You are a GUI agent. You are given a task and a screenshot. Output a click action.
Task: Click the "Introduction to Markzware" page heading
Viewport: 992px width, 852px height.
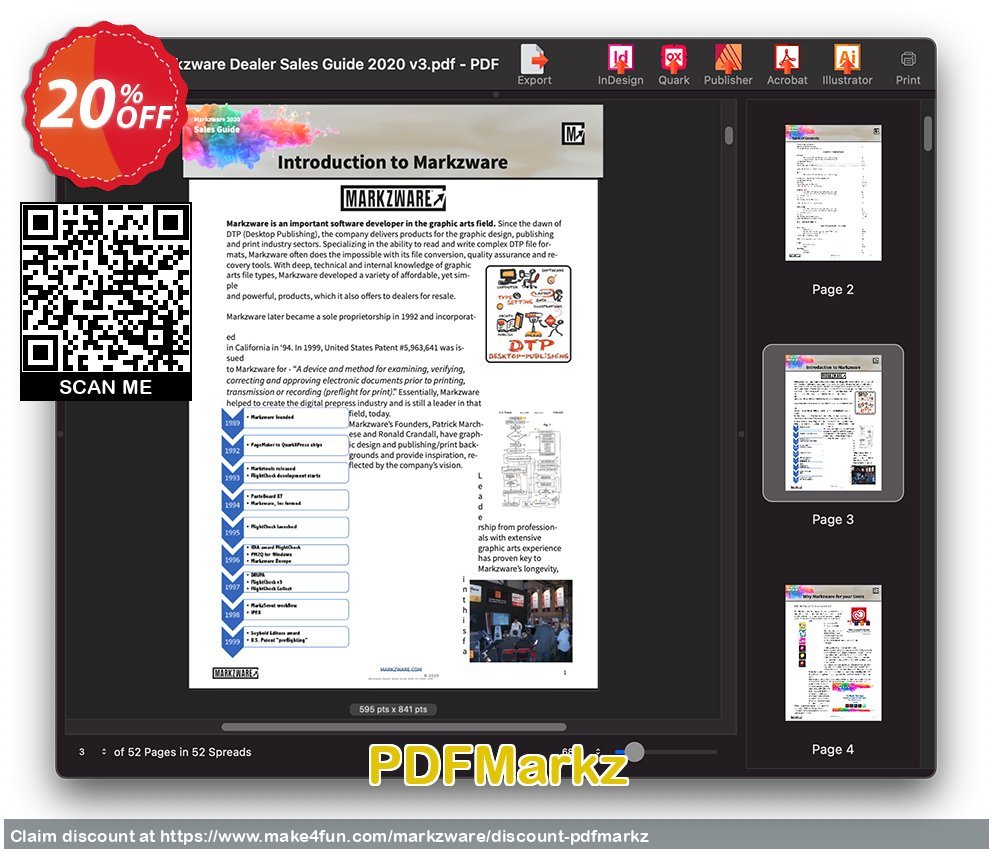tap(392, 162)
